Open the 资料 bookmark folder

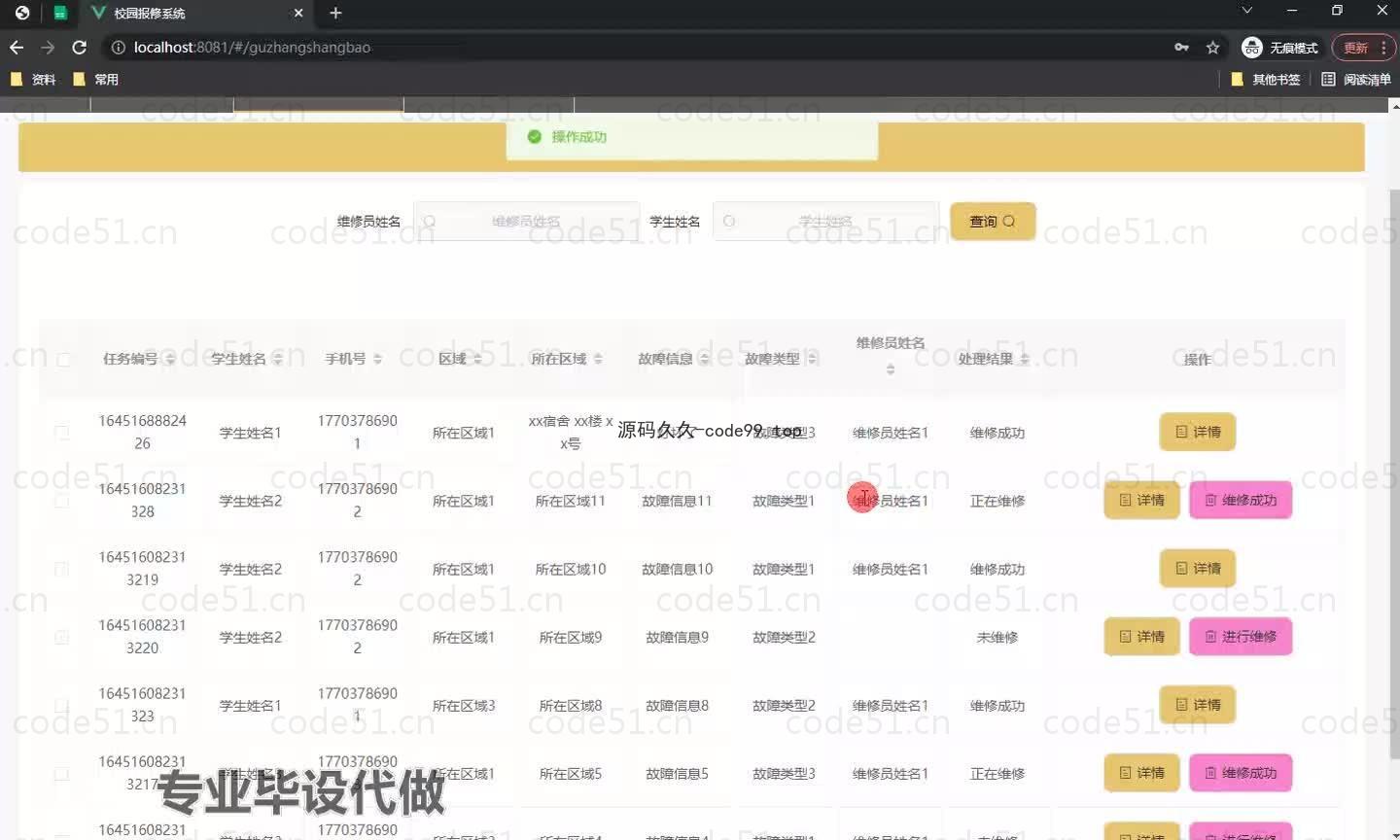[33, 80]
